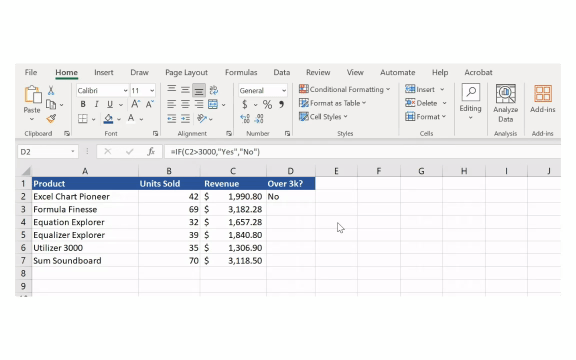Increase indent in Alignment group
This screenshot has height=360, width=576.
[185, 119]
